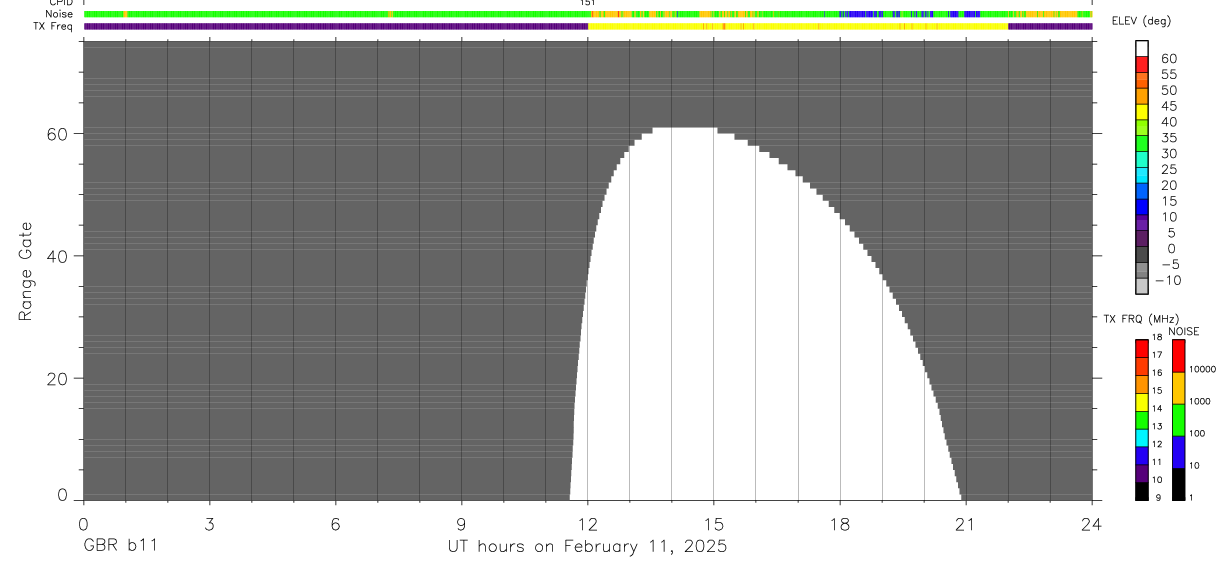Click the ELEV legend value '55'

click(1169, 74)
